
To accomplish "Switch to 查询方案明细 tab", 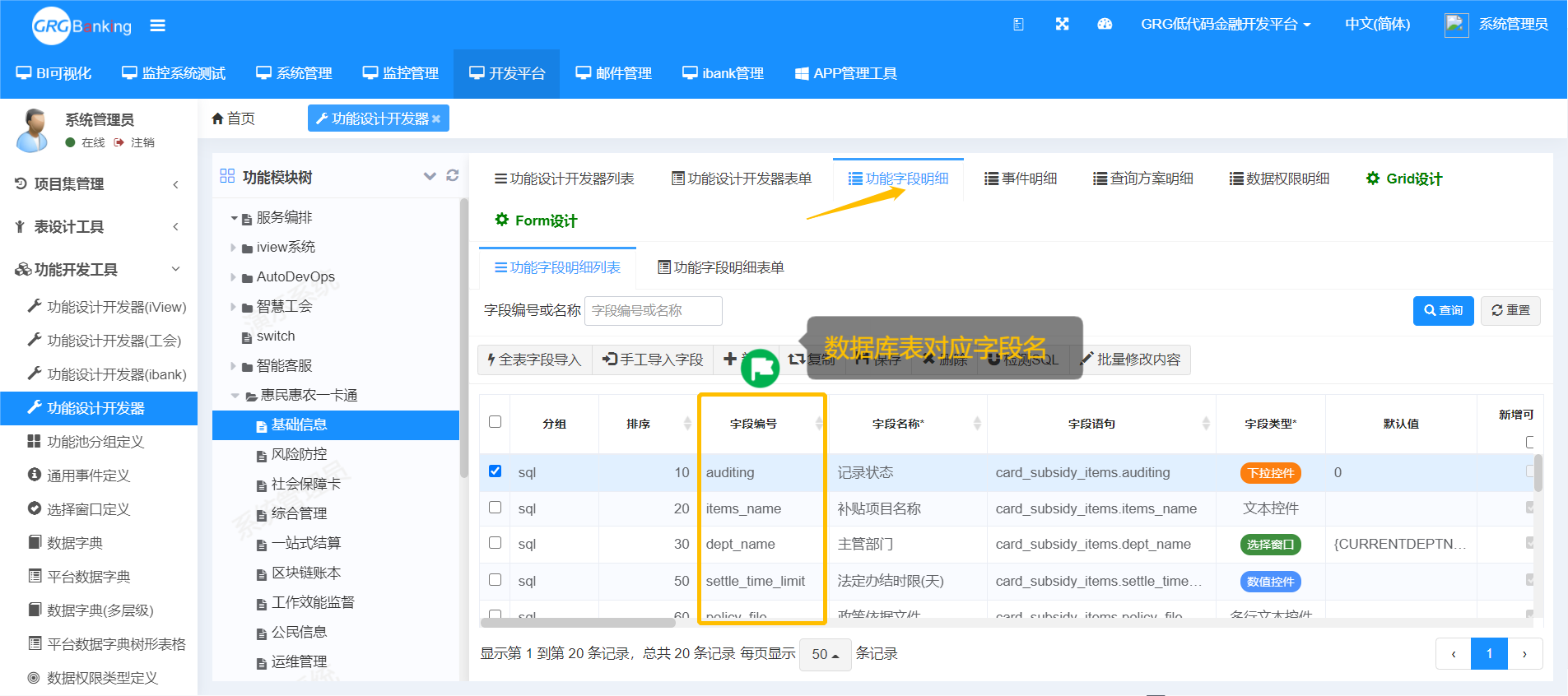I will tap(1142, 179).
